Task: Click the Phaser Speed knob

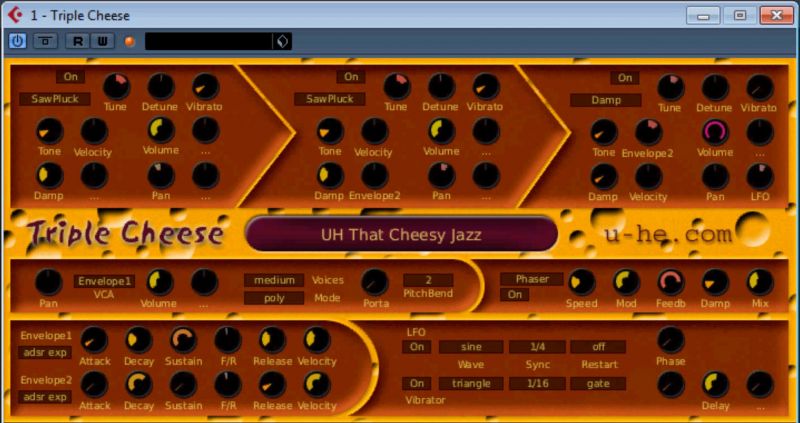Action: coord(582,282)
